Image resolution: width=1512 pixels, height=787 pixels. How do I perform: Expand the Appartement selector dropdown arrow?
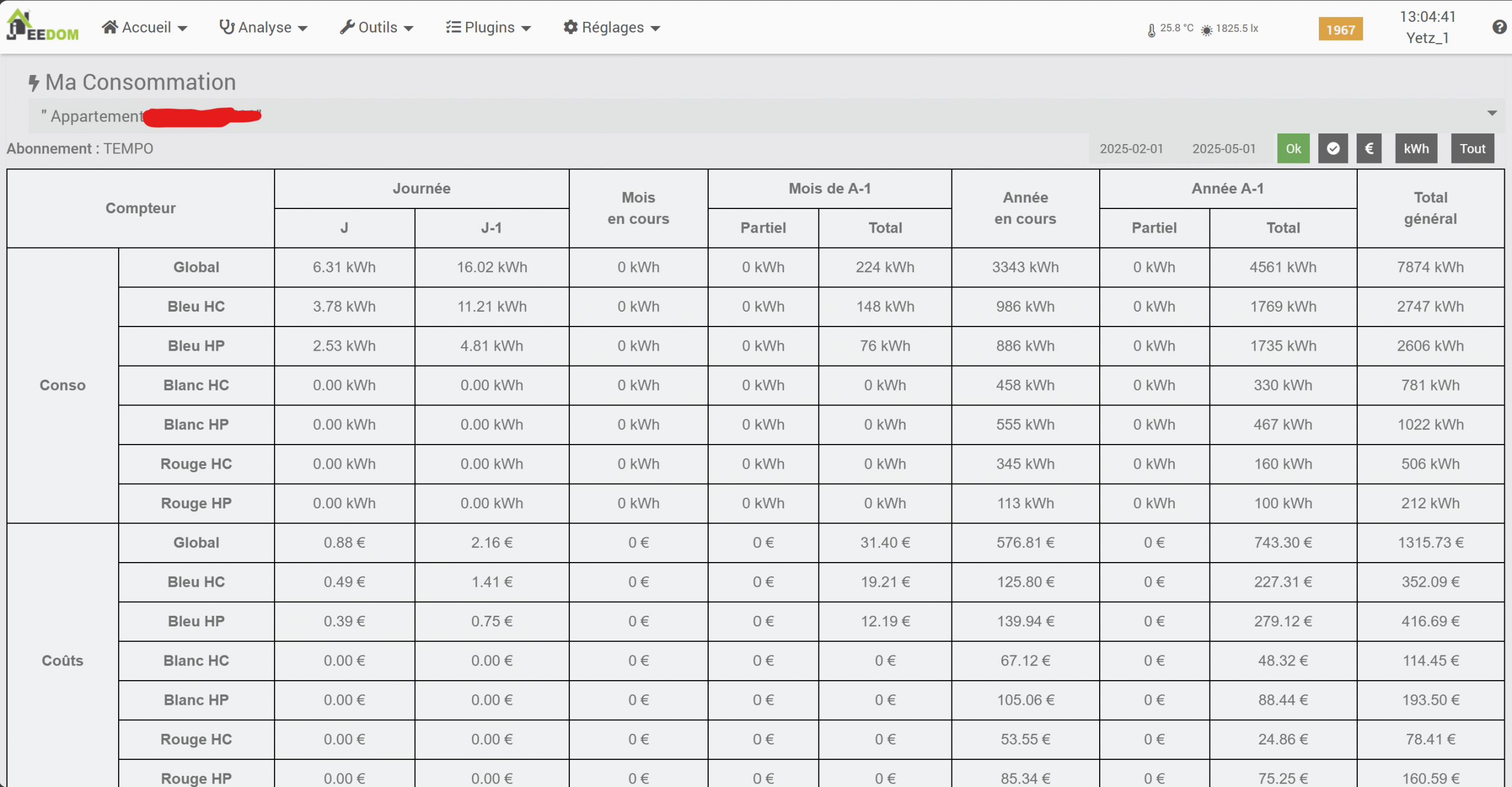(x=1492, y=113)
